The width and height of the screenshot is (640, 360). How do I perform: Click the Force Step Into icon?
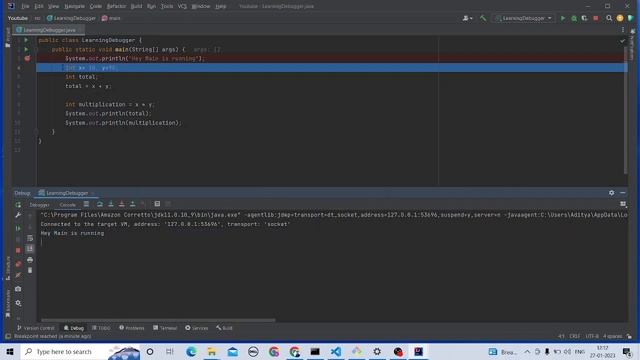[121, 204]
